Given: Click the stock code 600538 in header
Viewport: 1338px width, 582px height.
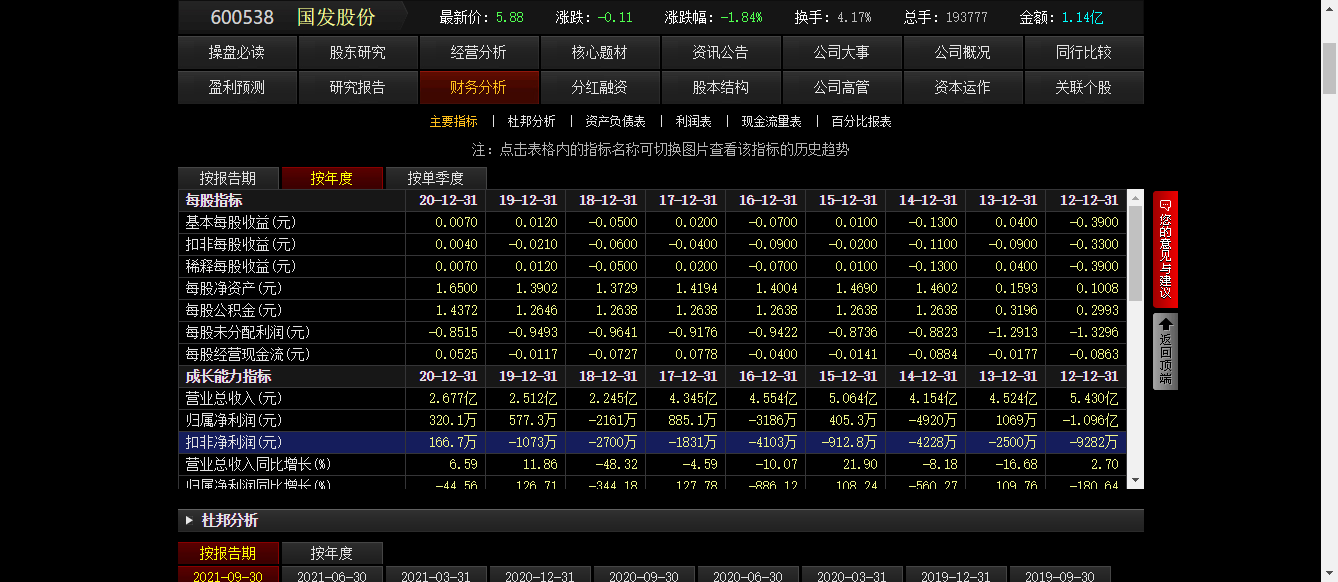Looking at the screenshot, I should (242, 17).
